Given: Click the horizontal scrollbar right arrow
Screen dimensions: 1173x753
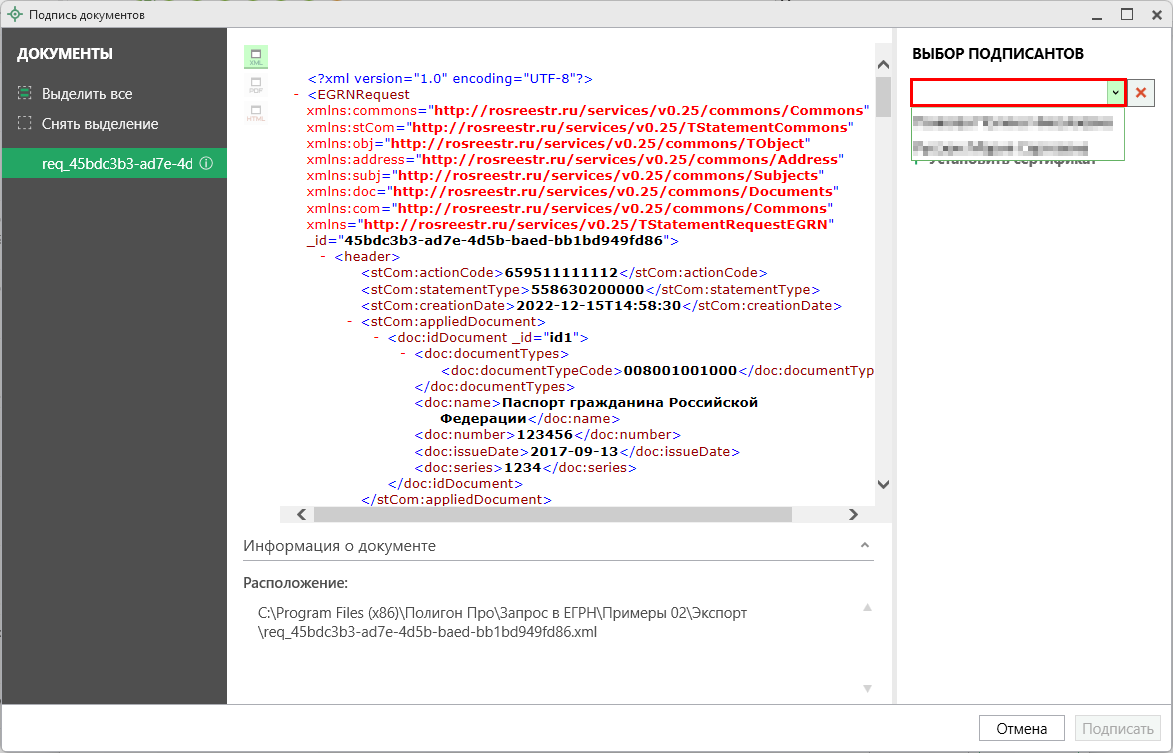Looking at the screenshot, I should point(853,514).
